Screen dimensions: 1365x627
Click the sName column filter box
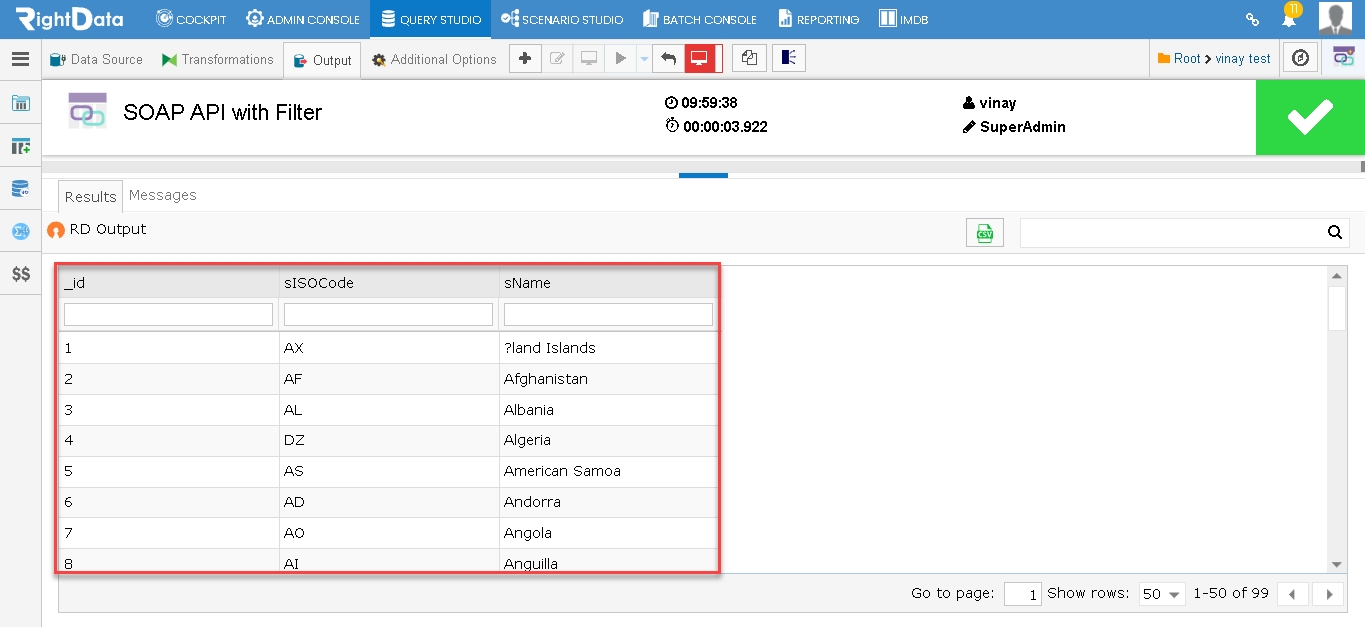[608, 314]
